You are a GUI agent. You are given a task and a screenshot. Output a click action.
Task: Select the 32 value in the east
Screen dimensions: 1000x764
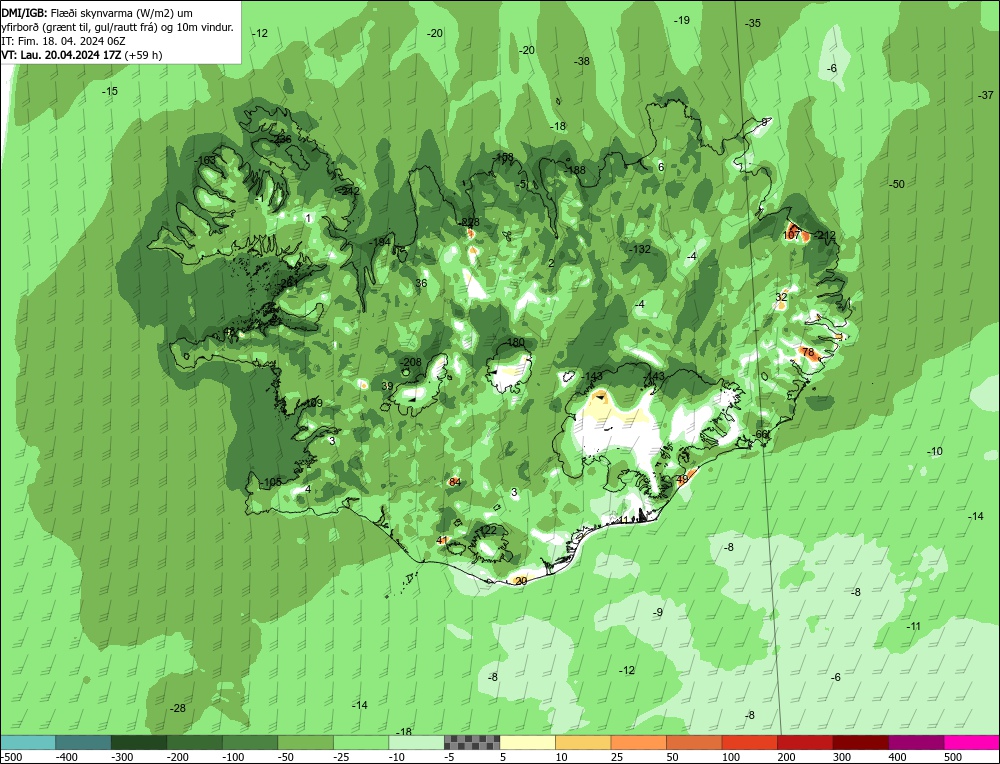[782, 297]
